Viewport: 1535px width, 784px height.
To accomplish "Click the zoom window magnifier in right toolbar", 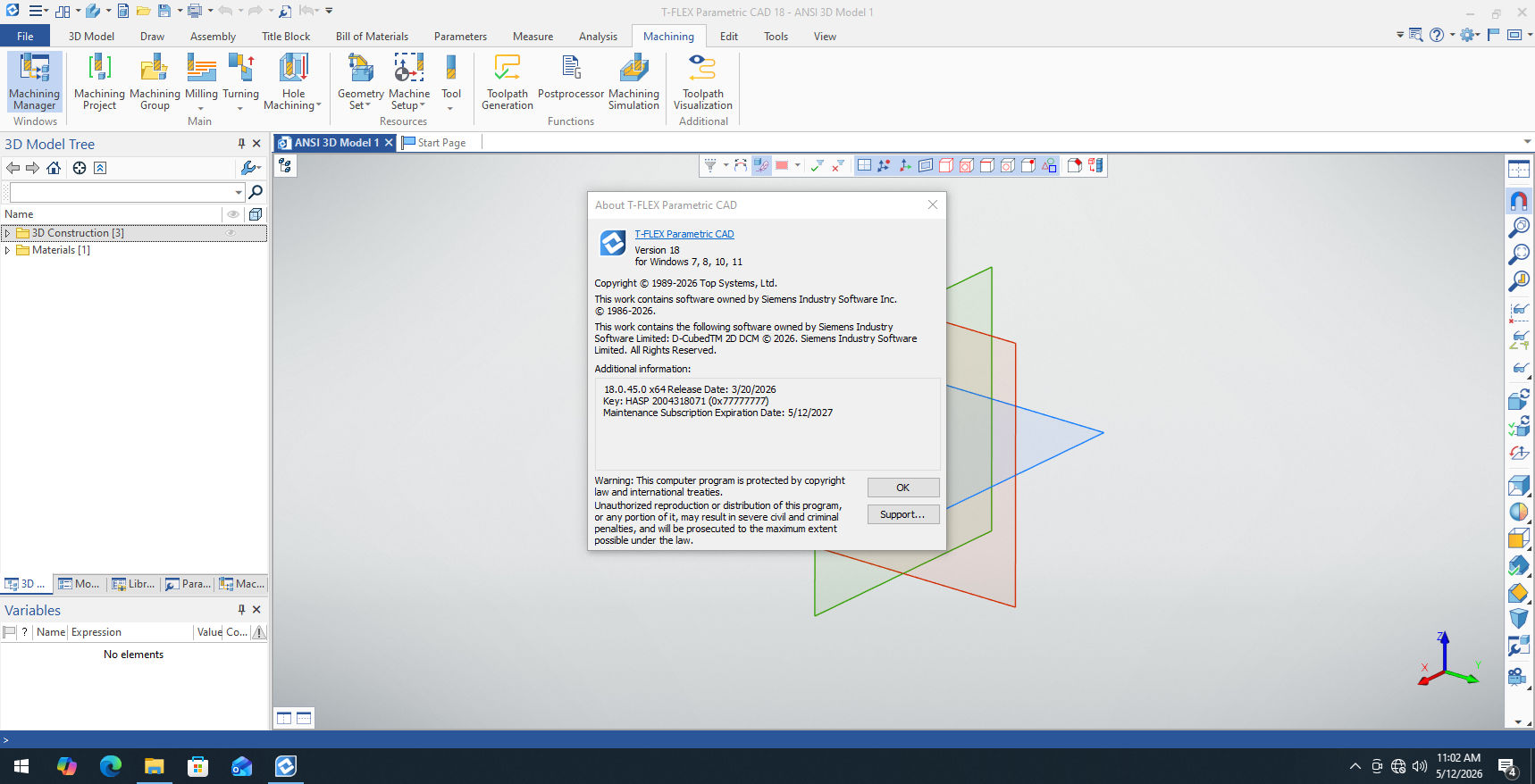I will click(1519, 227).
